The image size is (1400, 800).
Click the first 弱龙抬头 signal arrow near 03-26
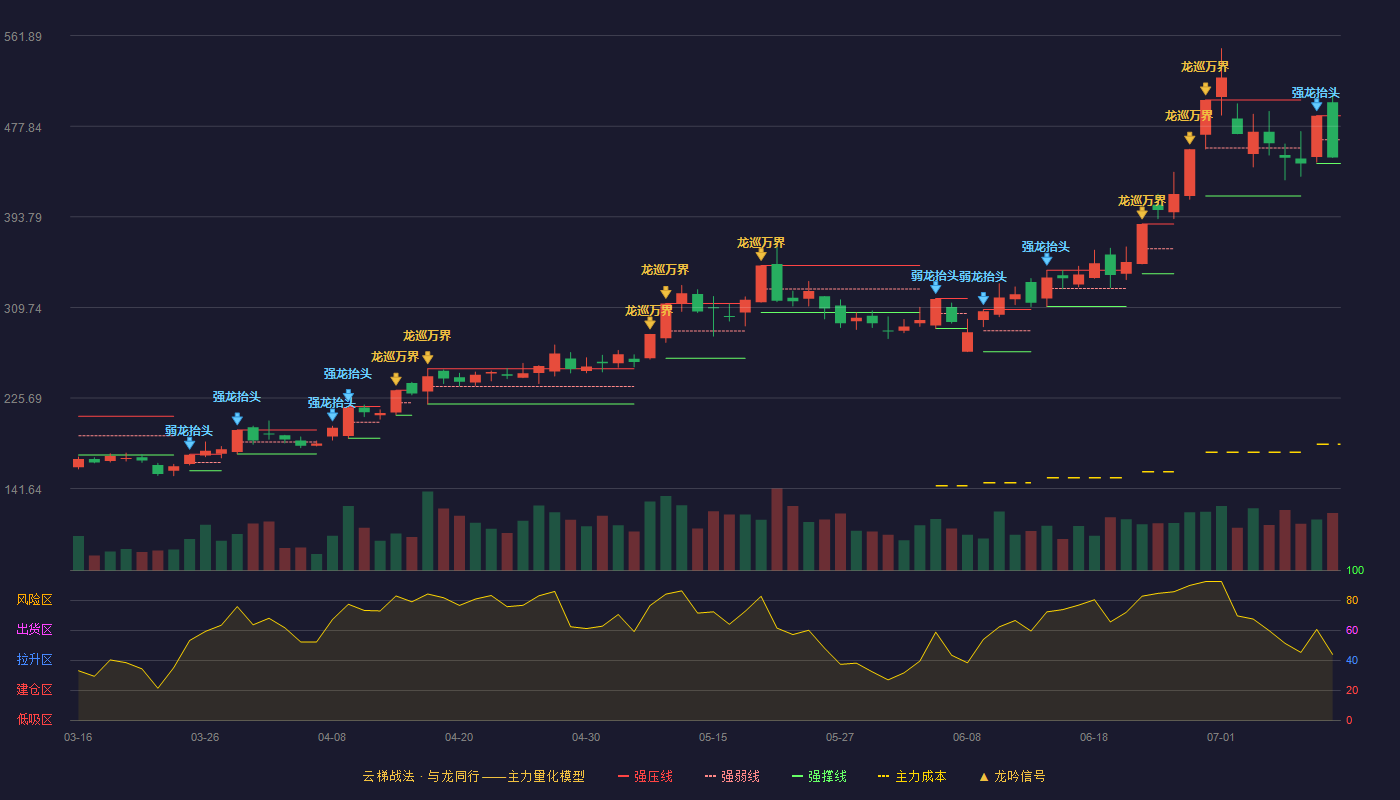(x=189, y=443)
